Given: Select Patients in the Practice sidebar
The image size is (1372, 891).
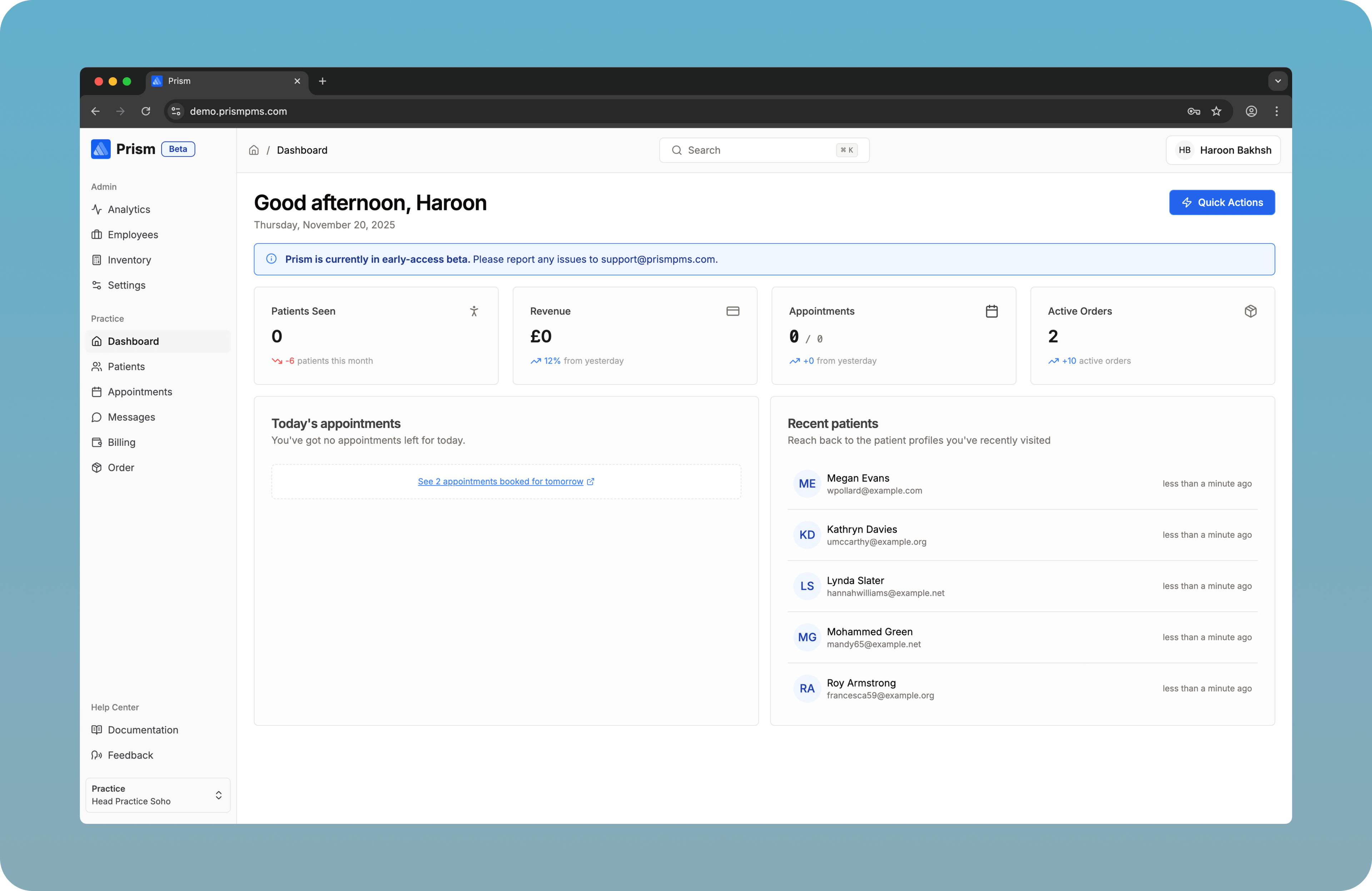Looking at the screenshot, I should (126, 367).
